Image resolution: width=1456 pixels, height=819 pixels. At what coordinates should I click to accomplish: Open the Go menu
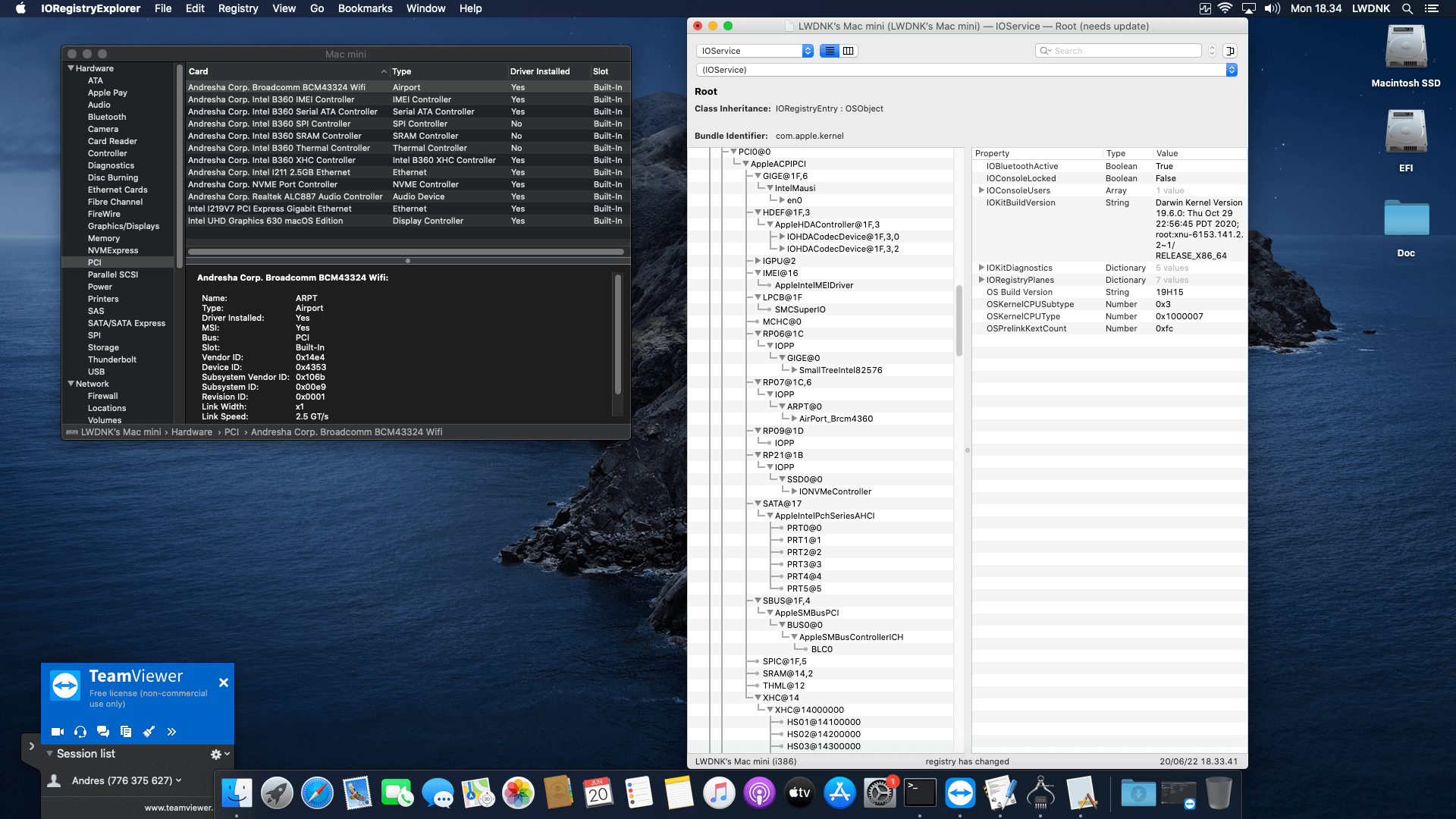coord(317,8)
